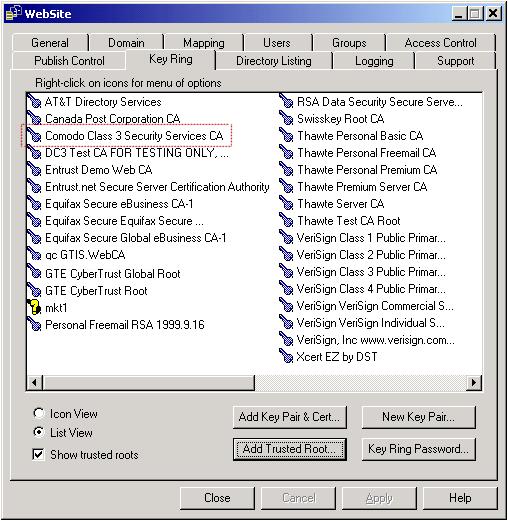Switch to the Access Control tab
Viewport: 508px width, 521px height.
pos(440,43)
